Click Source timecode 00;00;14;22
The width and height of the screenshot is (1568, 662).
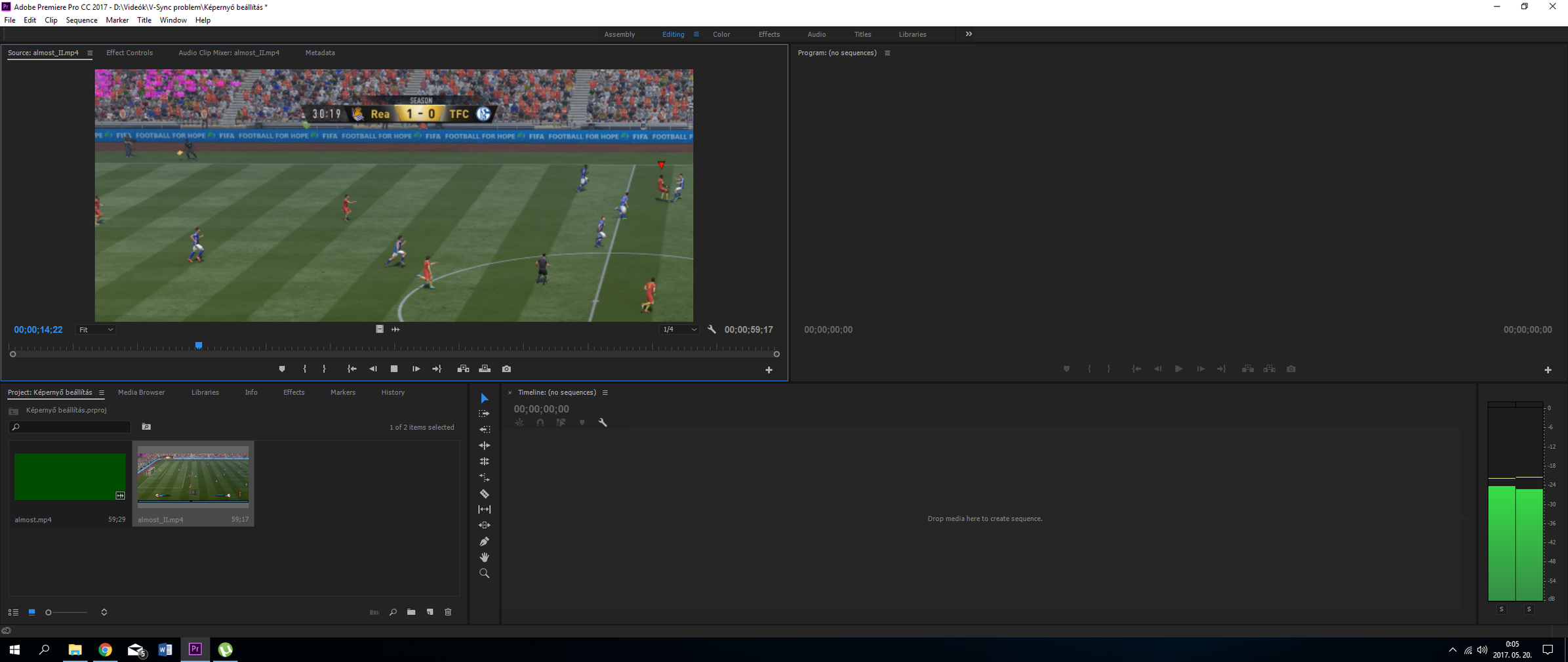tap(38, 329)
